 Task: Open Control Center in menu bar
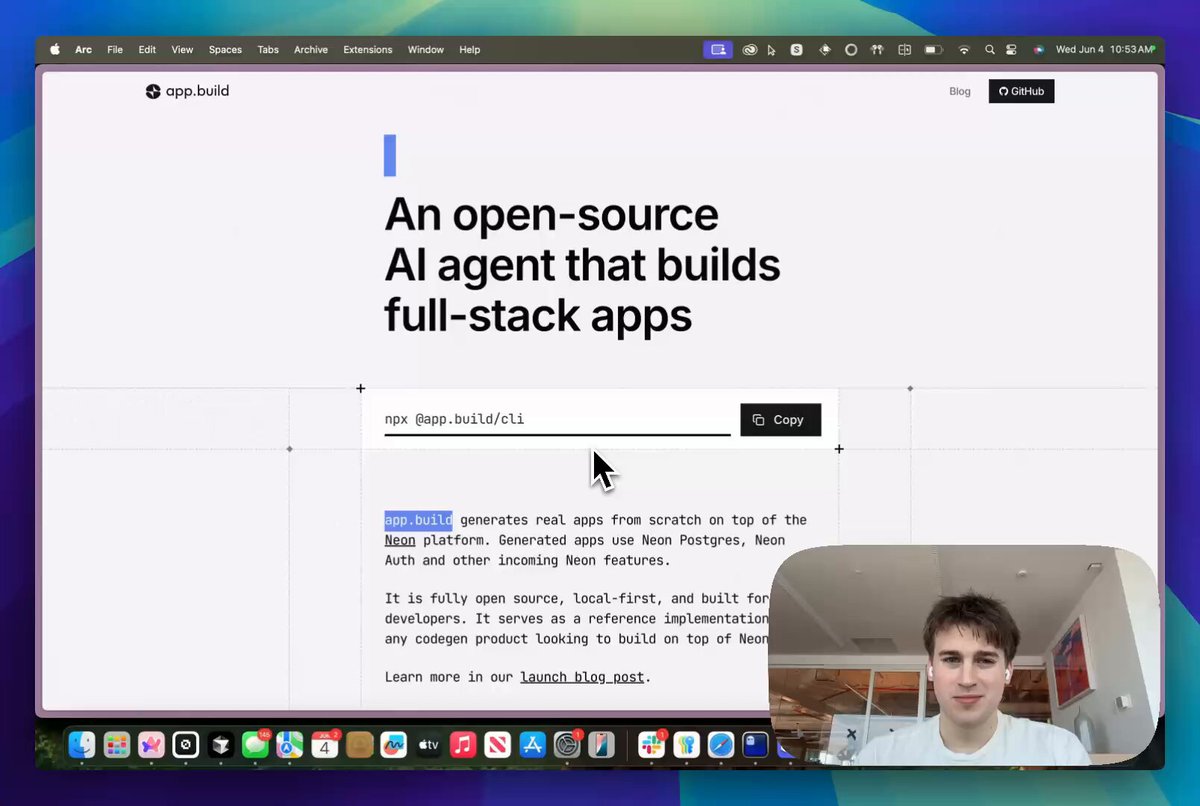(1011, 49)
